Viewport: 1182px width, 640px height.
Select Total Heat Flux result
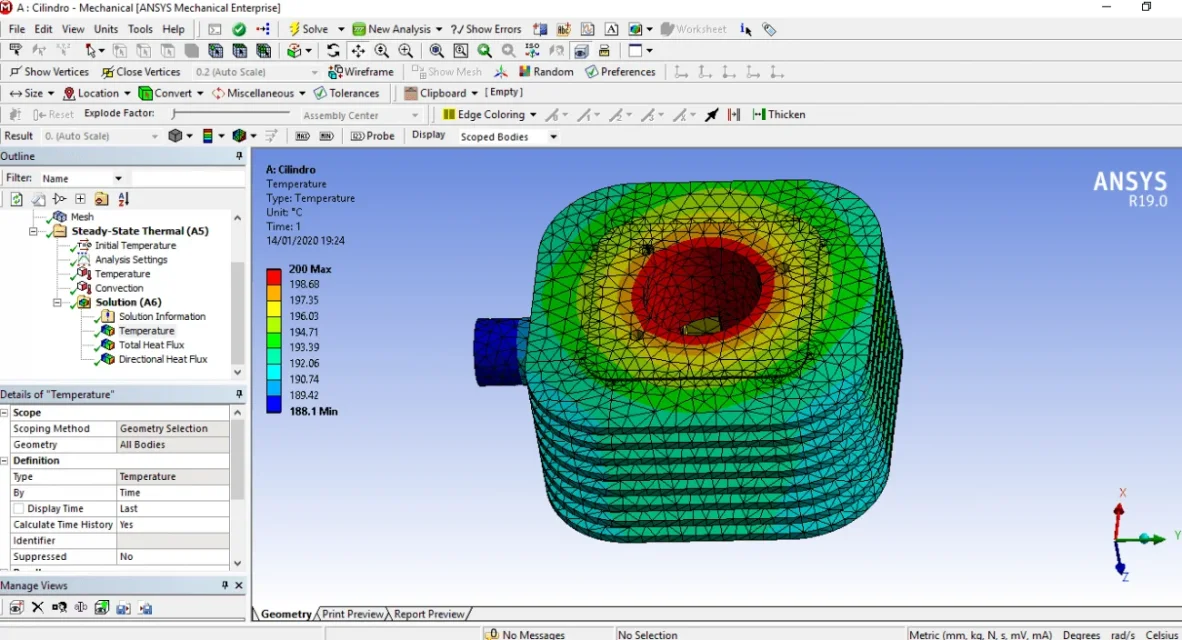pos(151,345)
